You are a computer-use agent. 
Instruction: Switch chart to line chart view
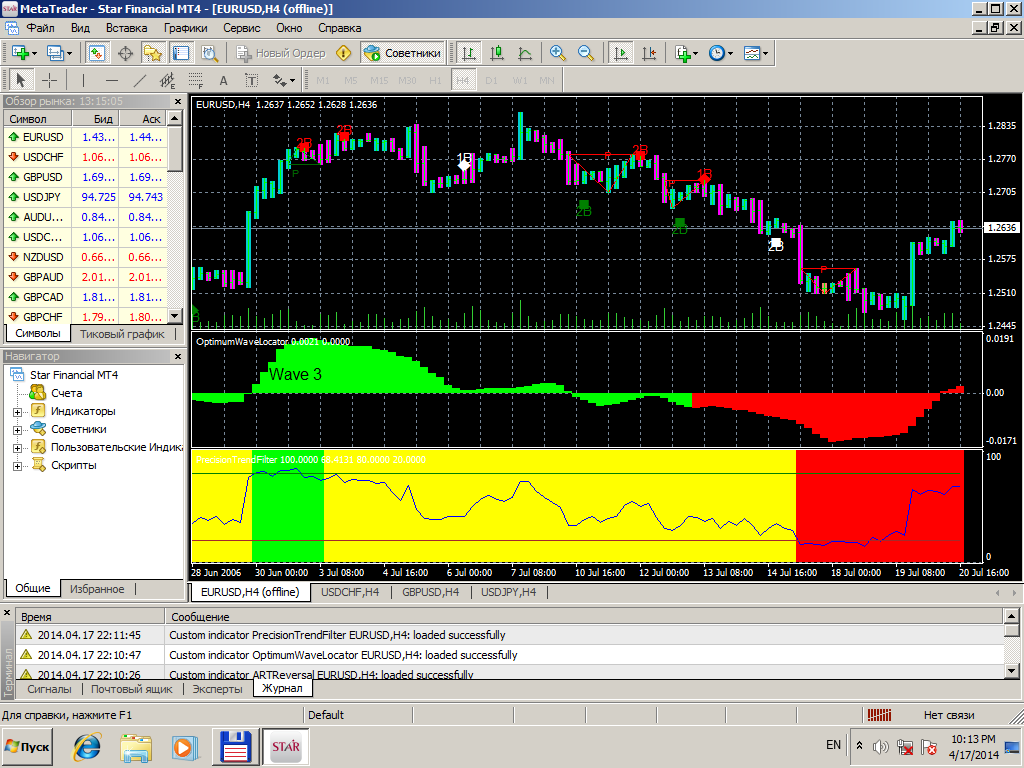[525, 53]
